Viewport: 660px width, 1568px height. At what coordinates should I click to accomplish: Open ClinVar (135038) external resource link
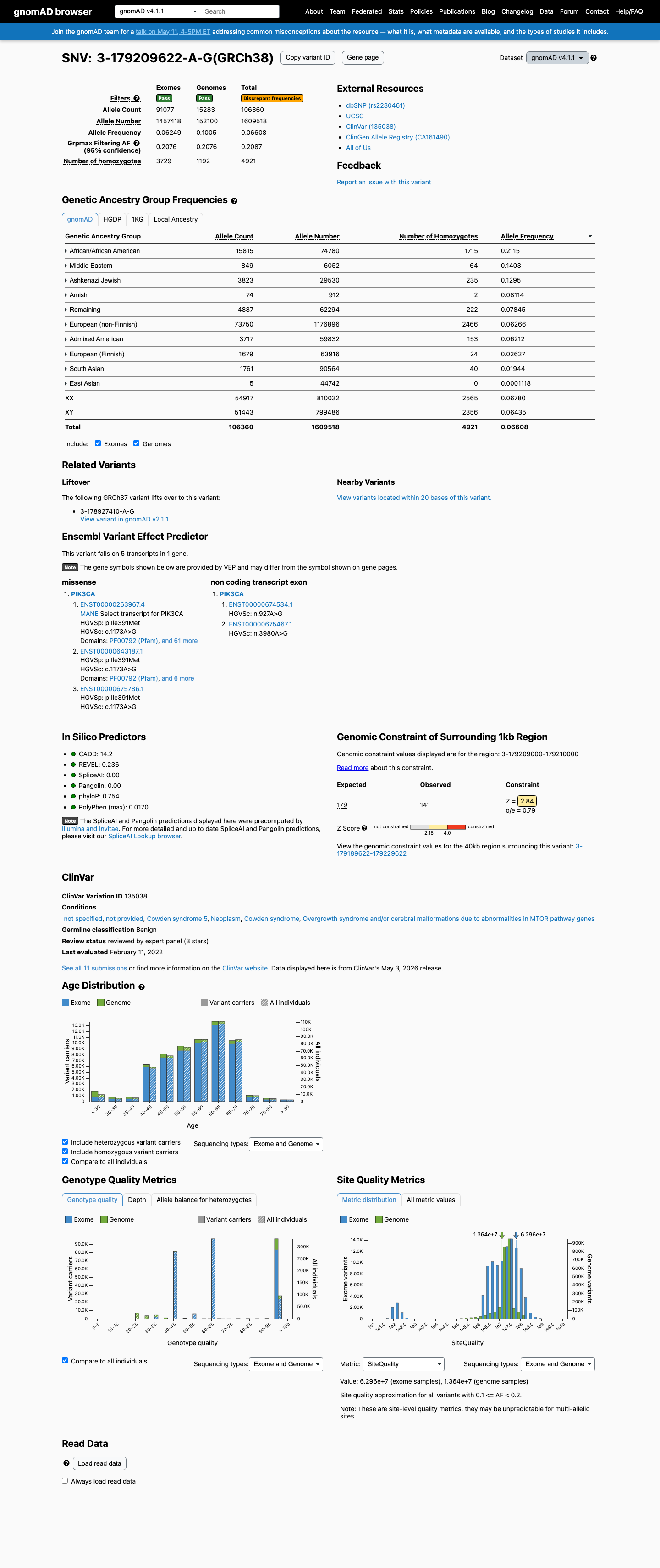(370, 127)
